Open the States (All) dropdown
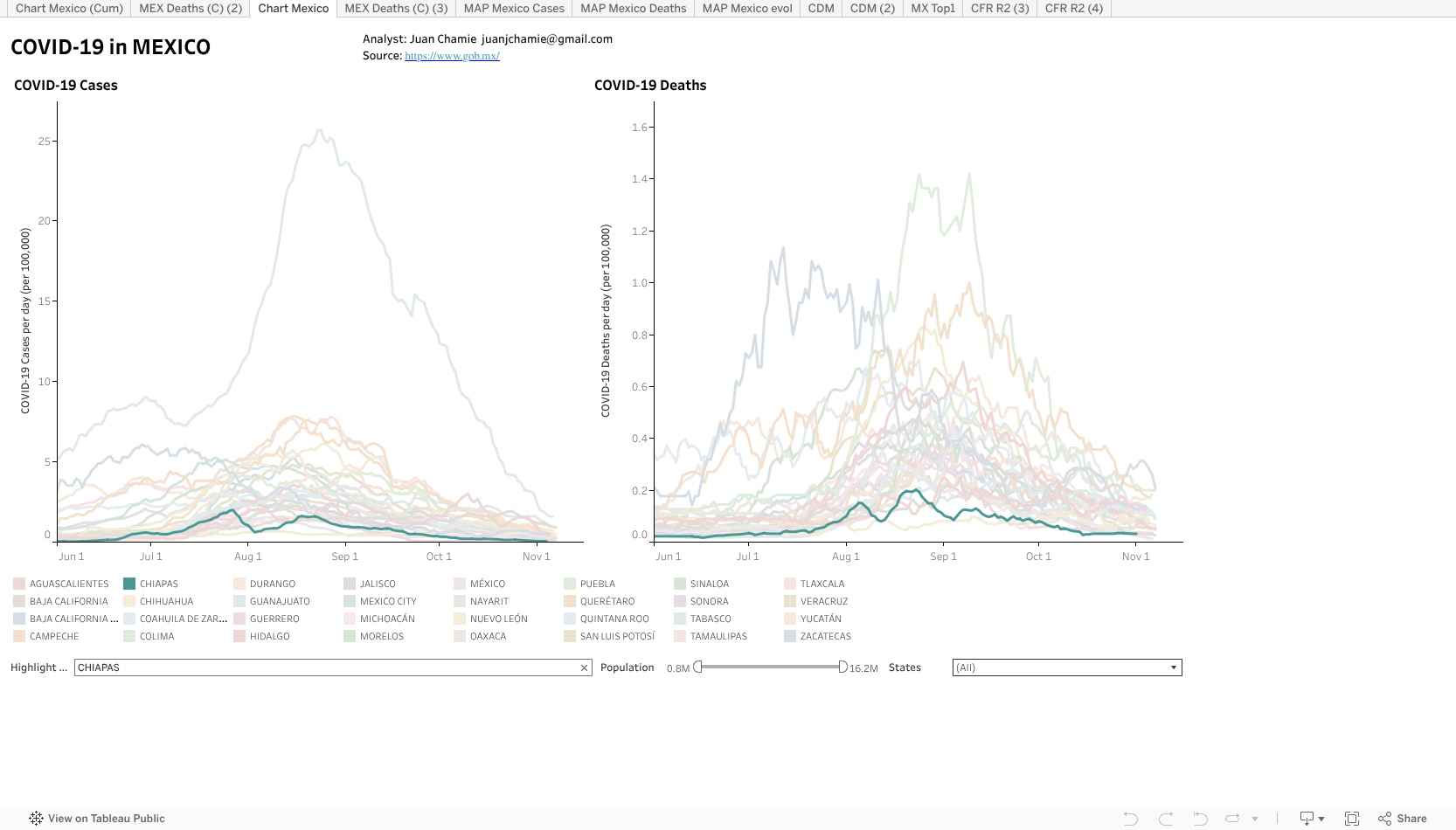Viewport: 1456px width, 830px height. (1174, 667)
